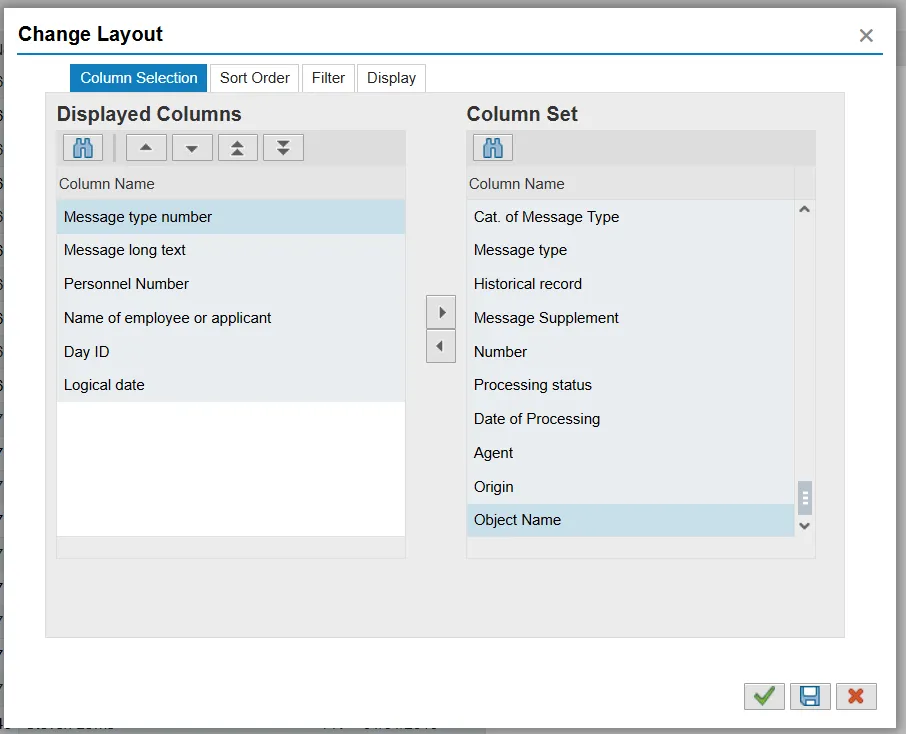Save the layout using the disk icon
The image size is (906, 734).
[810, 696]
